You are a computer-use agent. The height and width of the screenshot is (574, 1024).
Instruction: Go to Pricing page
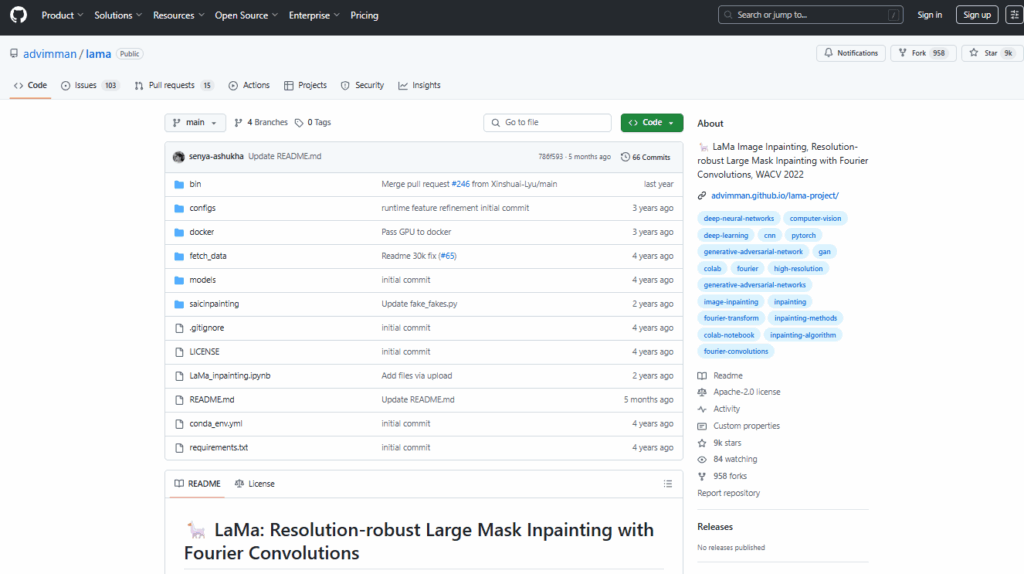point(364,15)
